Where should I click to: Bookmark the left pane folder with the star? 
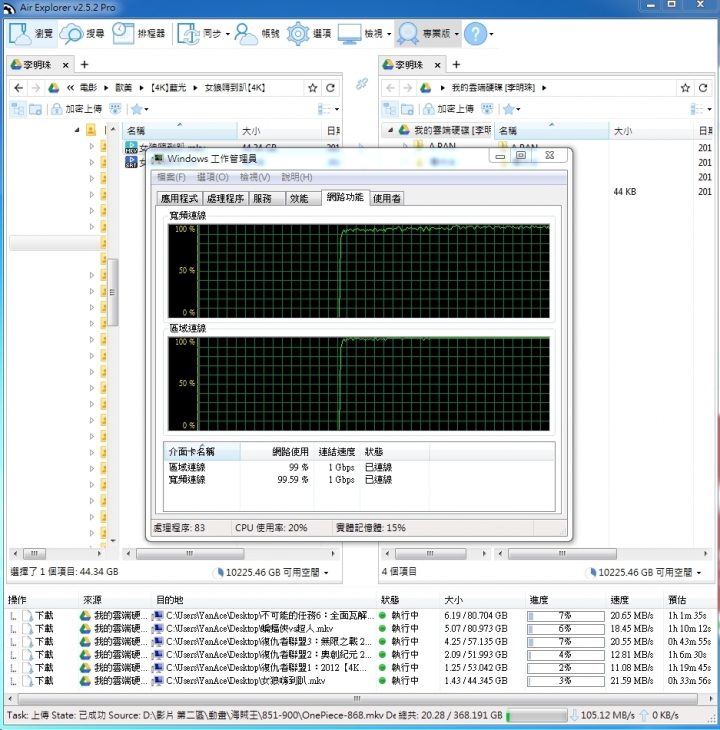click(313, 88)
